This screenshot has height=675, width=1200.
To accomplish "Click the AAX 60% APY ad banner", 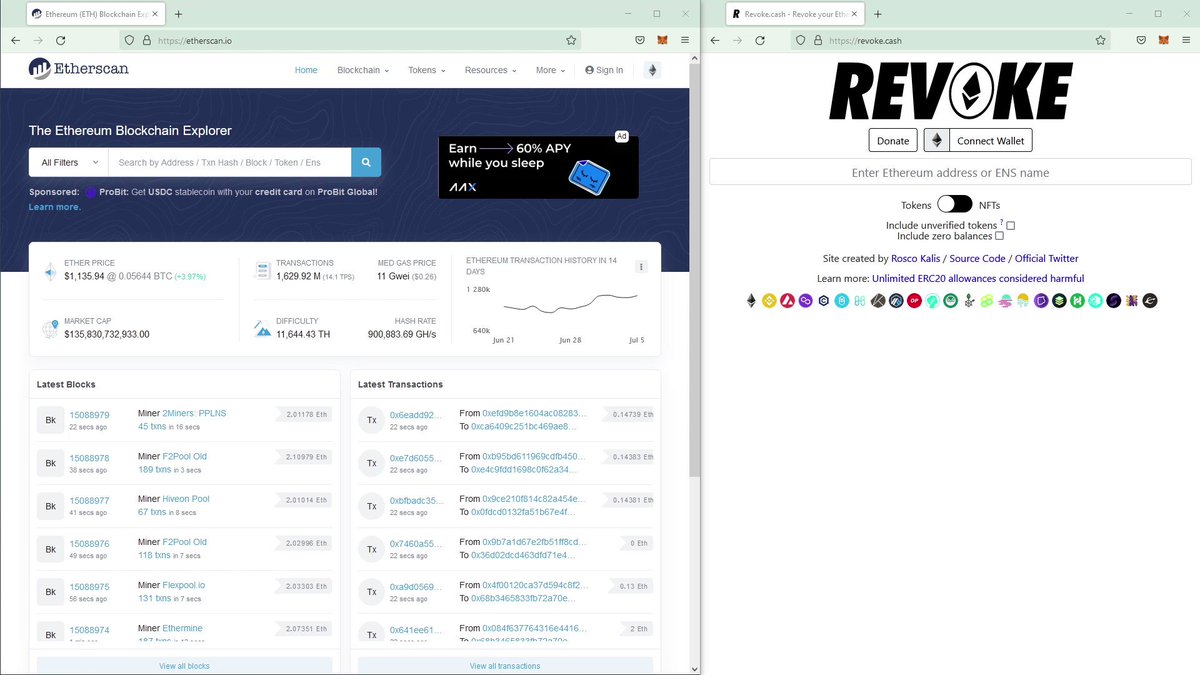I will pyautogui.click(x=538, y=165).
